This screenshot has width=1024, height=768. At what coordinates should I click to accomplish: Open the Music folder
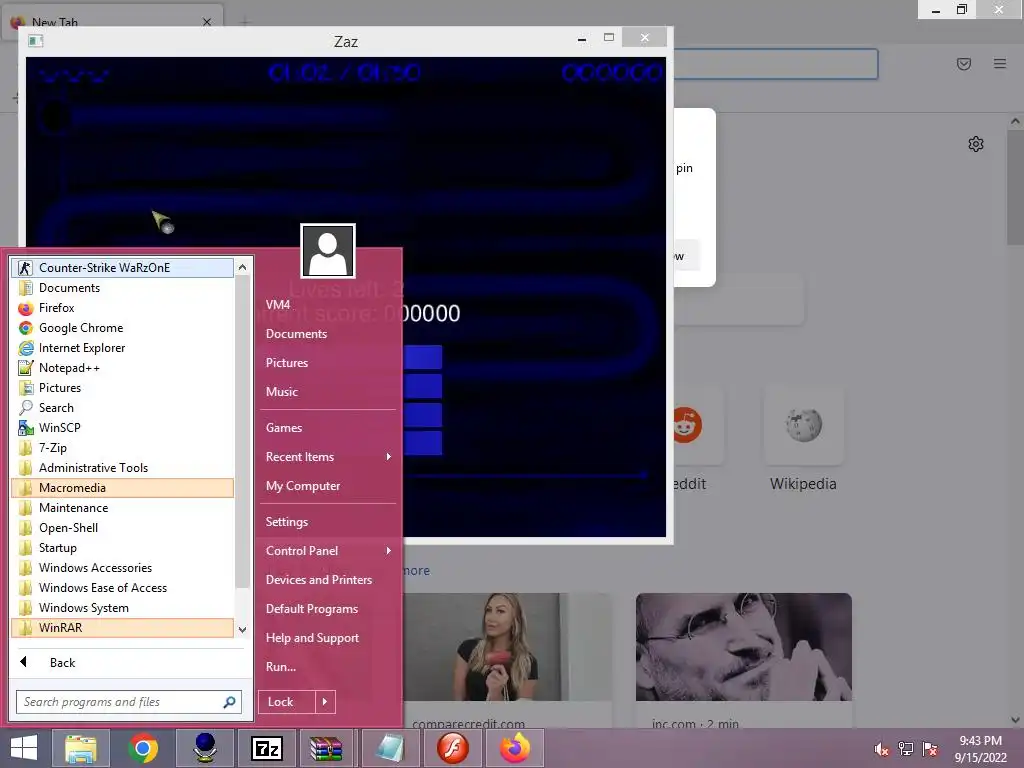328,392
